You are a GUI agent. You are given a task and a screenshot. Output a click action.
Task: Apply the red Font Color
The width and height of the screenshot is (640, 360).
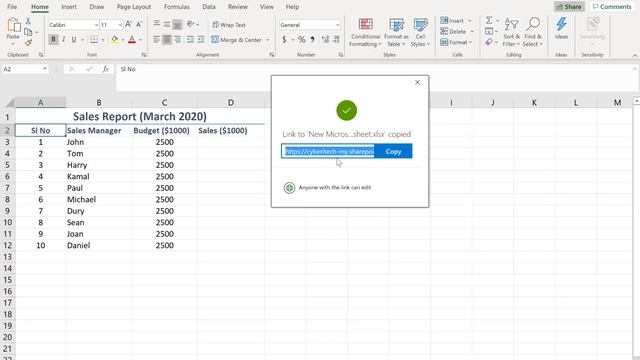tap(132, 40)
